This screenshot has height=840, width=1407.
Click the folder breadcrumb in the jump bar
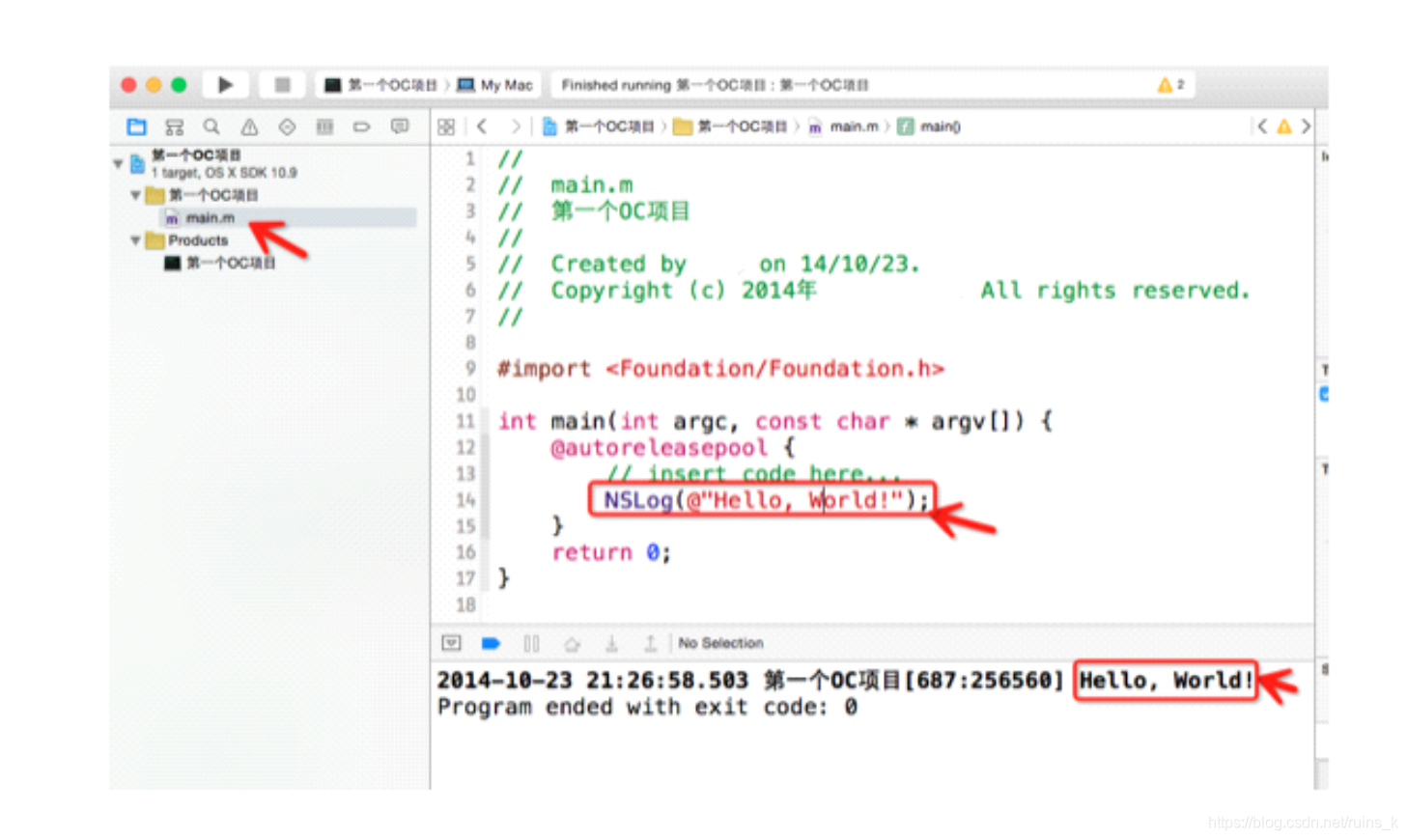point(730,126)
